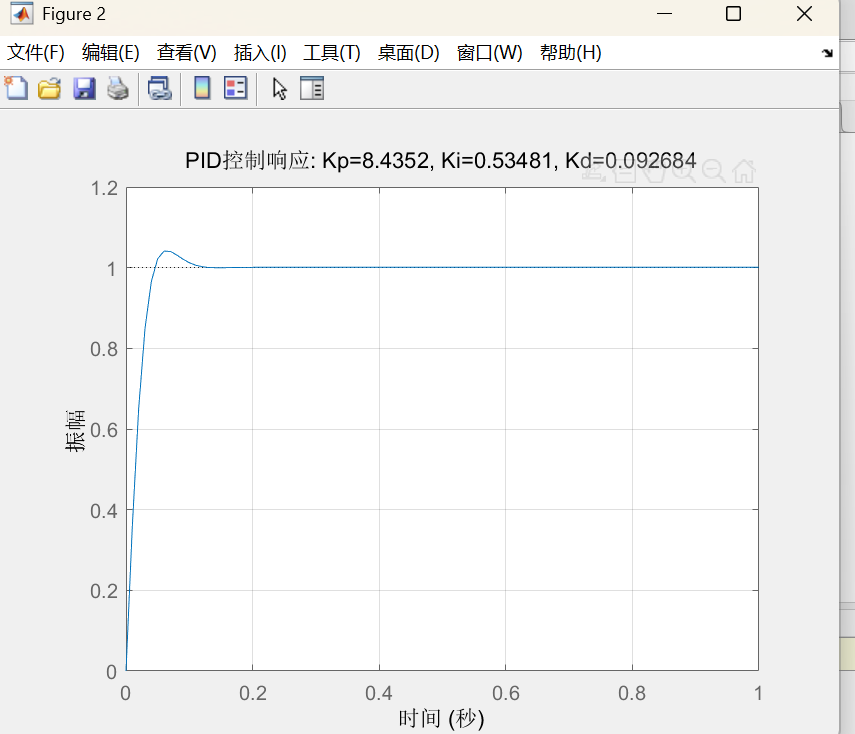Create a new figure with the toolbar icon
855x734 pixels.
(x=16, y=88)
